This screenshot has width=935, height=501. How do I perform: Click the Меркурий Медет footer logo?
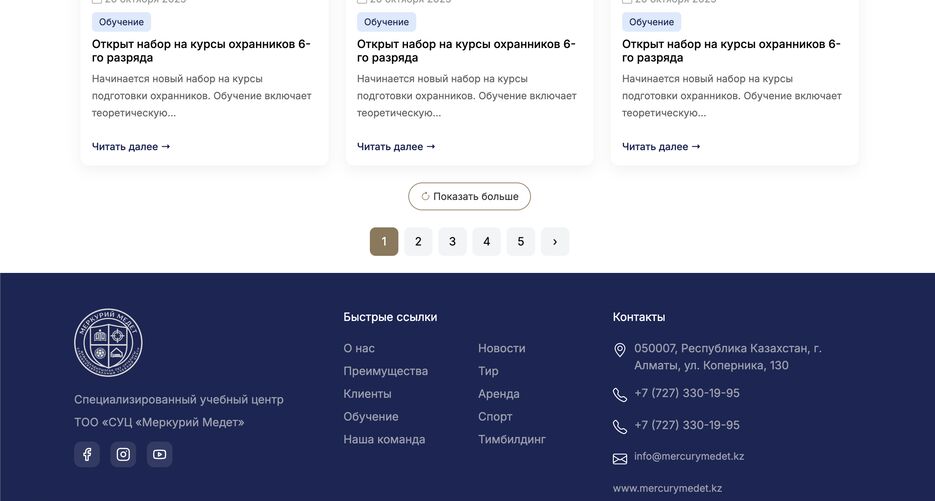coord(108,343)
